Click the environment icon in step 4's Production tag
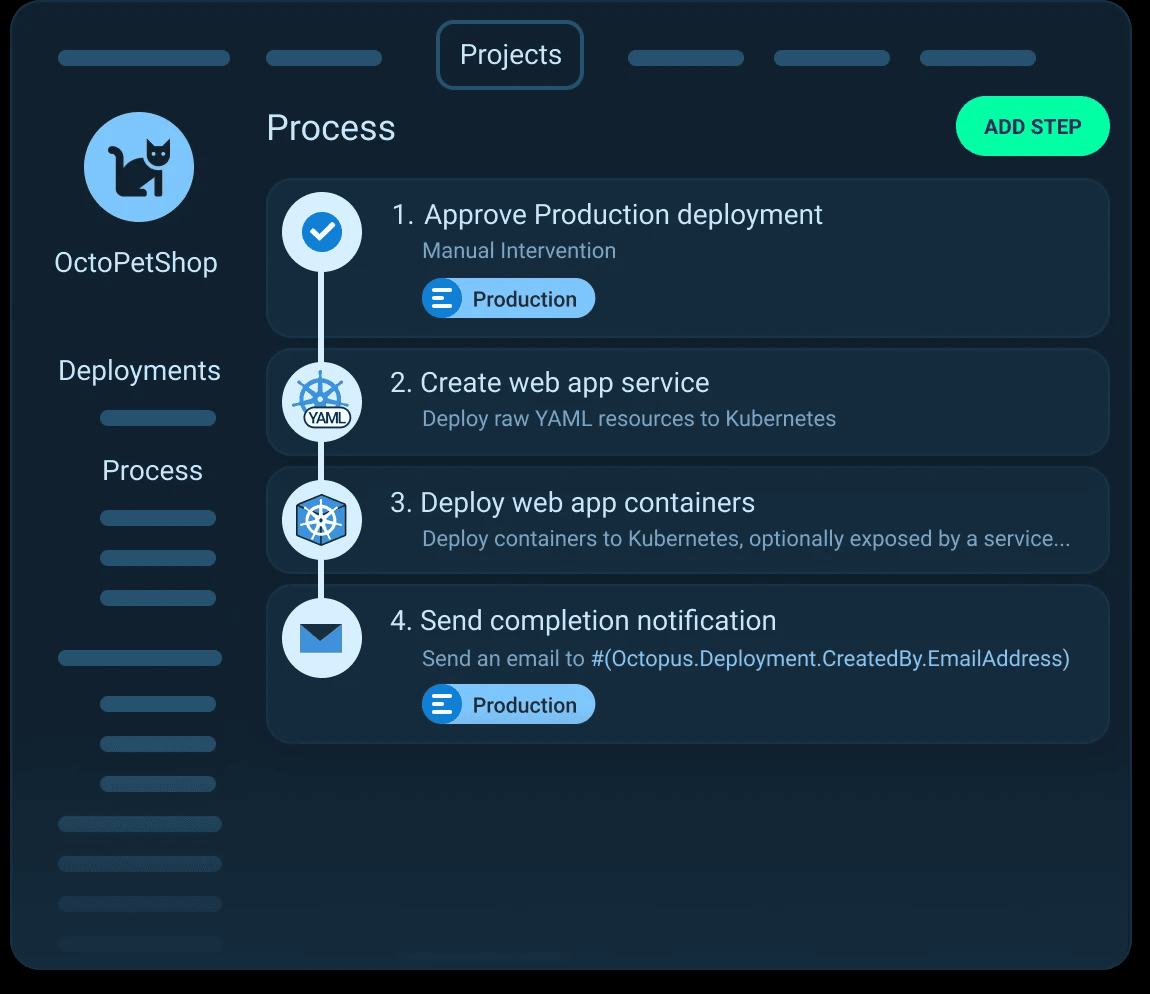The height and width of the screenshot is (994, 1150). click(441, 705)
